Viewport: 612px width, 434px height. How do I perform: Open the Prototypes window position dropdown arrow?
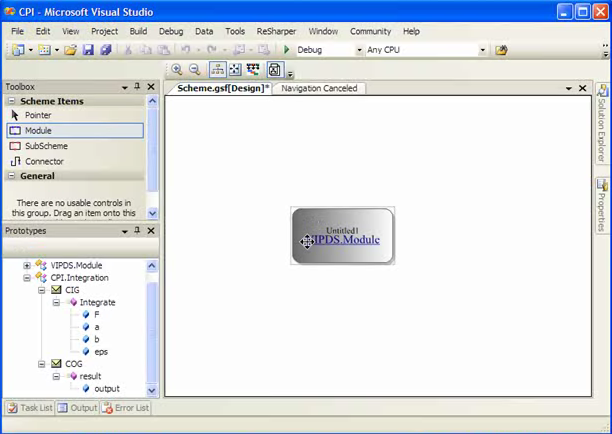point(125,231)
